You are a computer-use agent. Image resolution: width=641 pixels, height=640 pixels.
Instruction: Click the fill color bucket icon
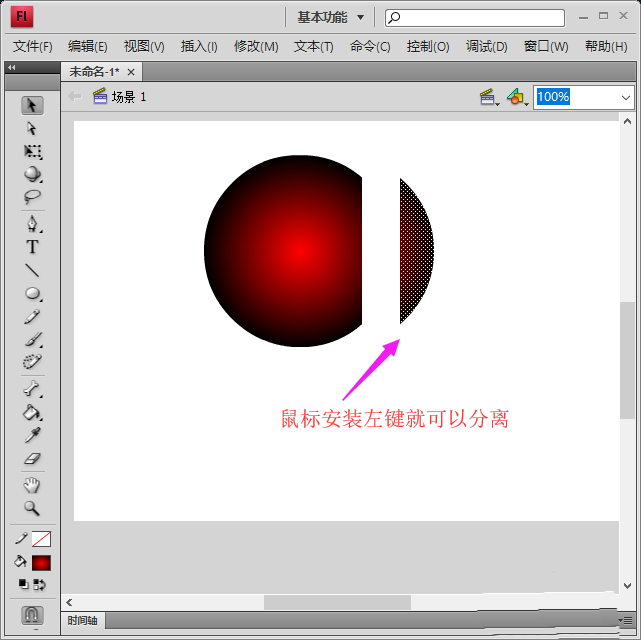20,562
